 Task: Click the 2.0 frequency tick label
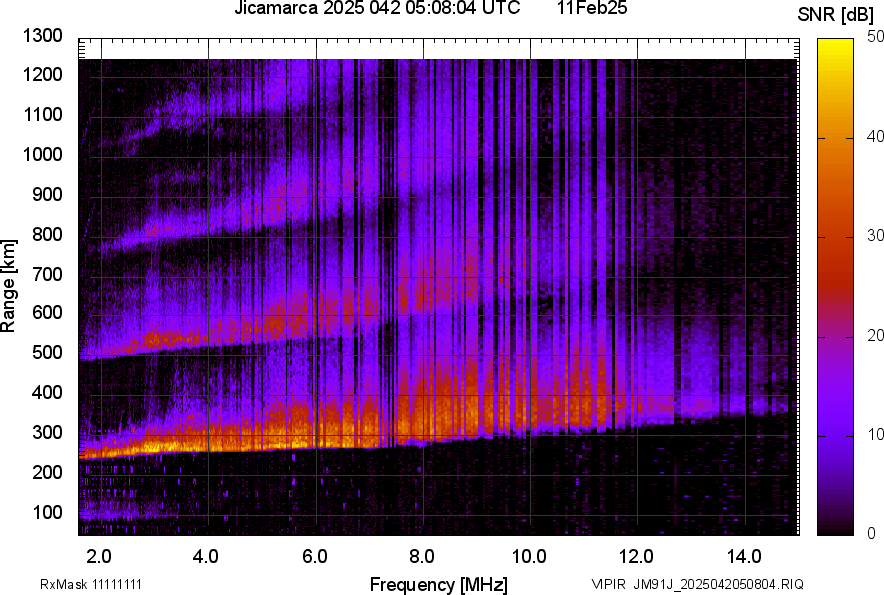(x=100, y=555)
